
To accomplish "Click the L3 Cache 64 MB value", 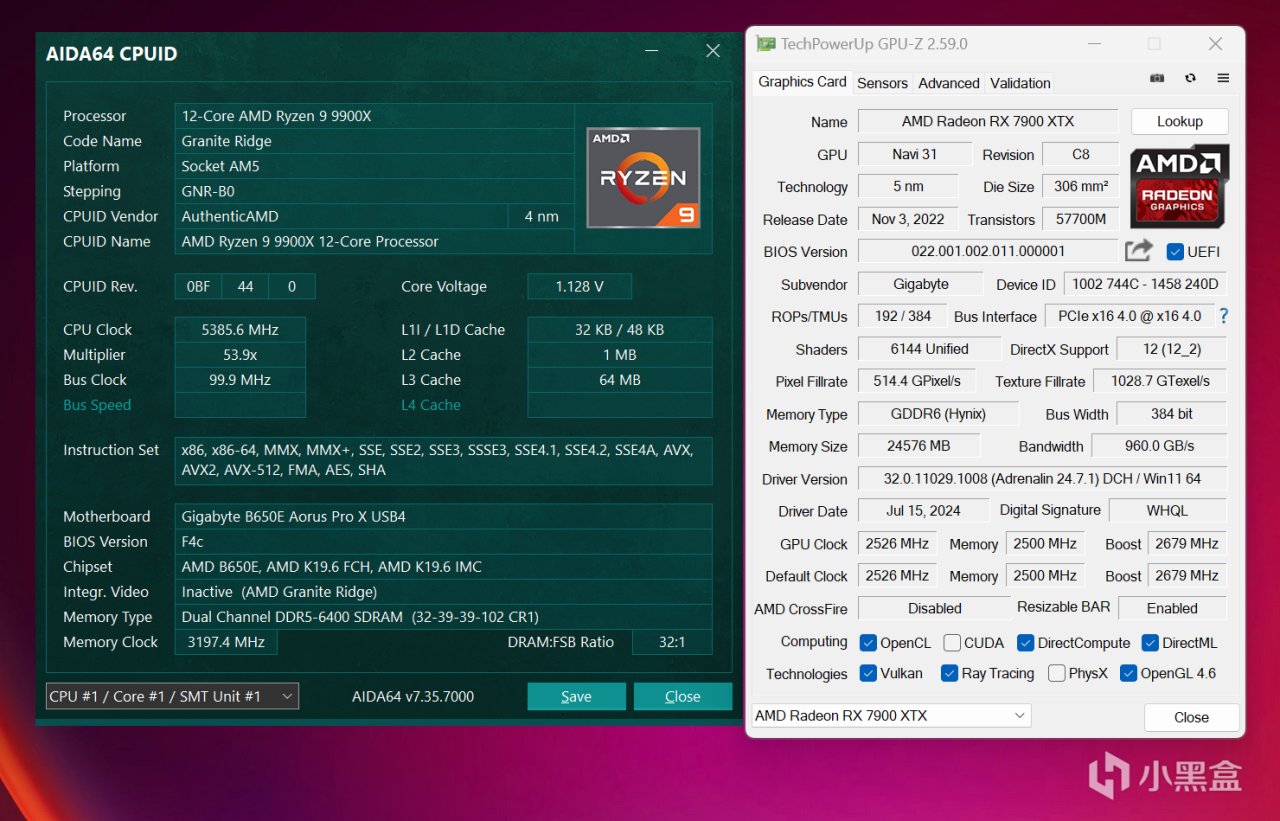I will 620,380.
